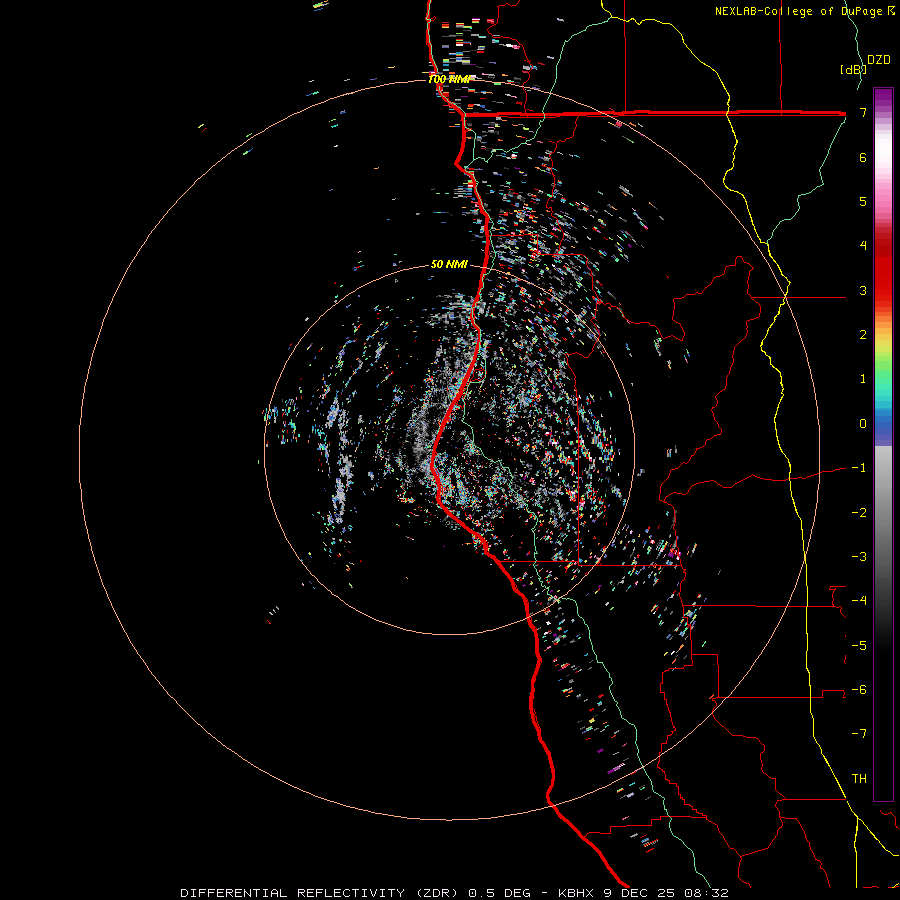Click the 4 value on the scale
This screenshot has height=900, width=900.
tap(863, 246)
